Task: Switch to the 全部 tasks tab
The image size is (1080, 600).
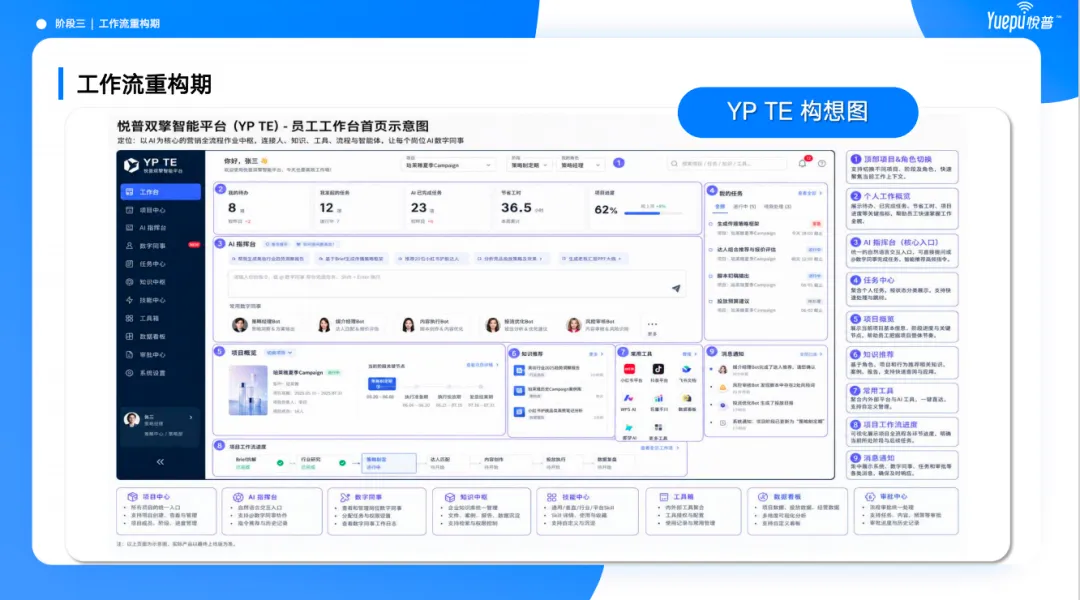Action: click(x=720, y=207)
